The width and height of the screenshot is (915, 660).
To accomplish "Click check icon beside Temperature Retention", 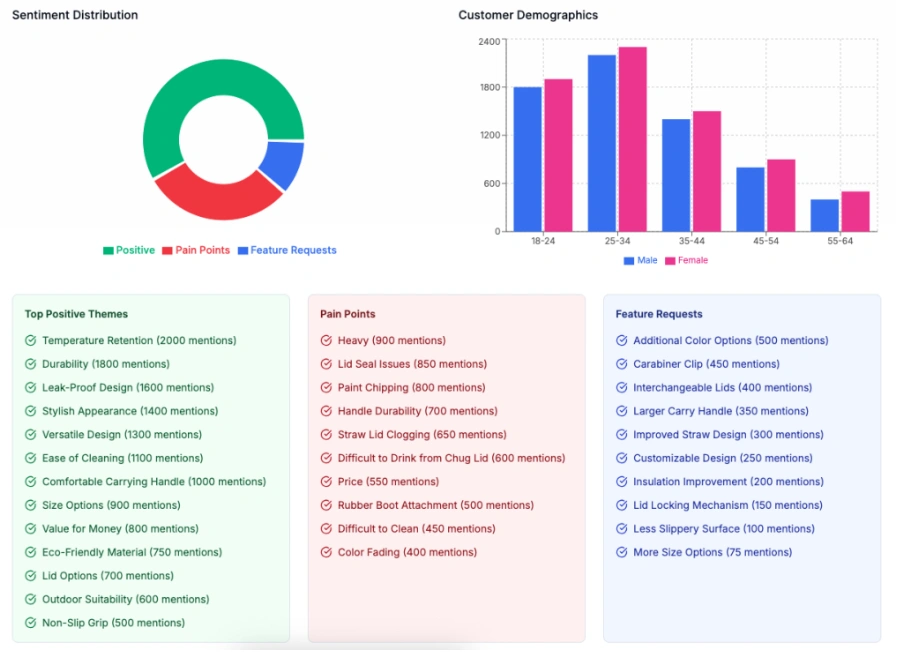I will [30, 341].
